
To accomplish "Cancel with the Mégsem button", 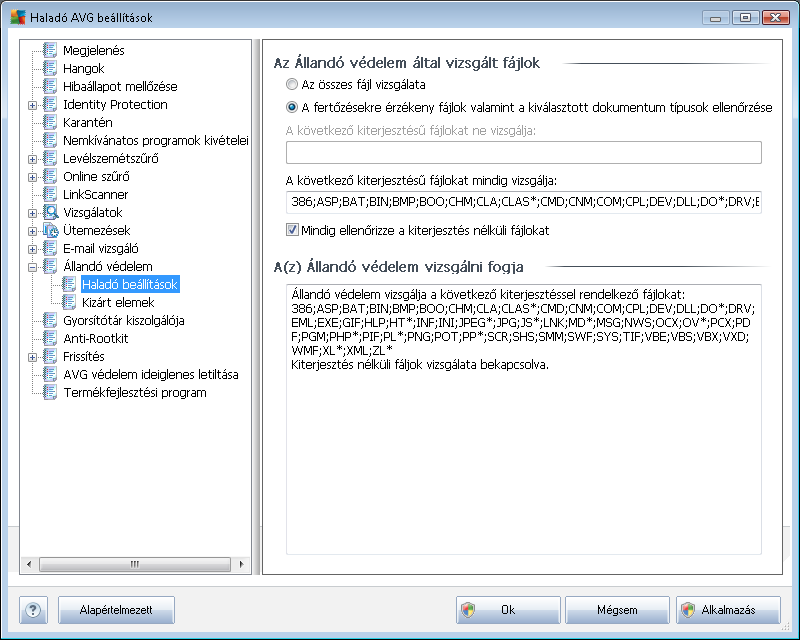I will point(617,610).
